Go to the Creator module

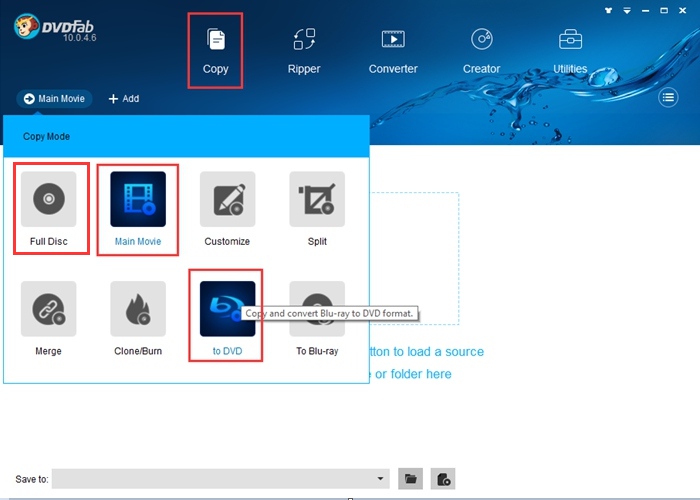coord(481,51)
